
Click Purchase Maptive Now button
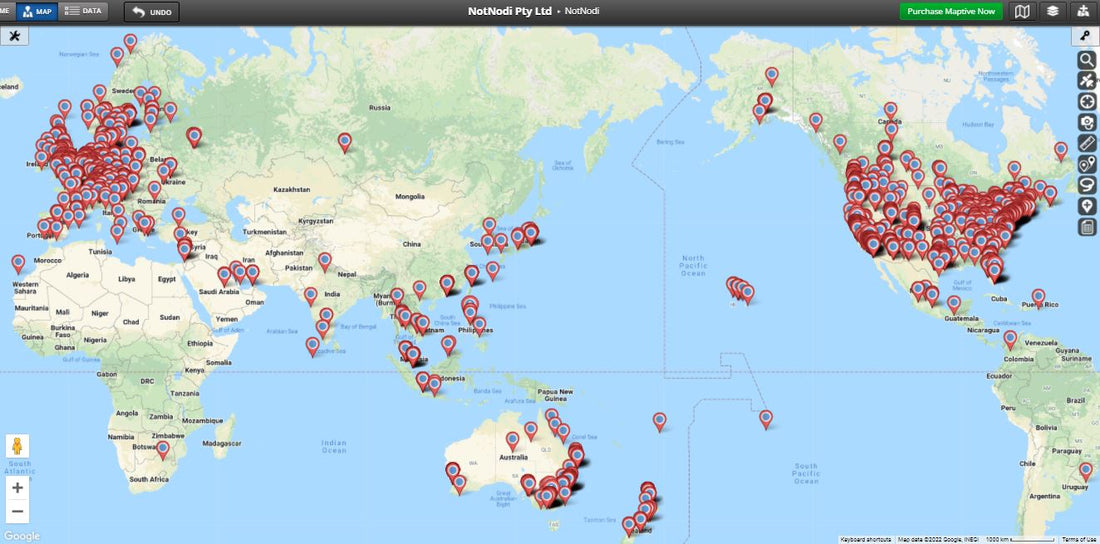click(951, 11)
